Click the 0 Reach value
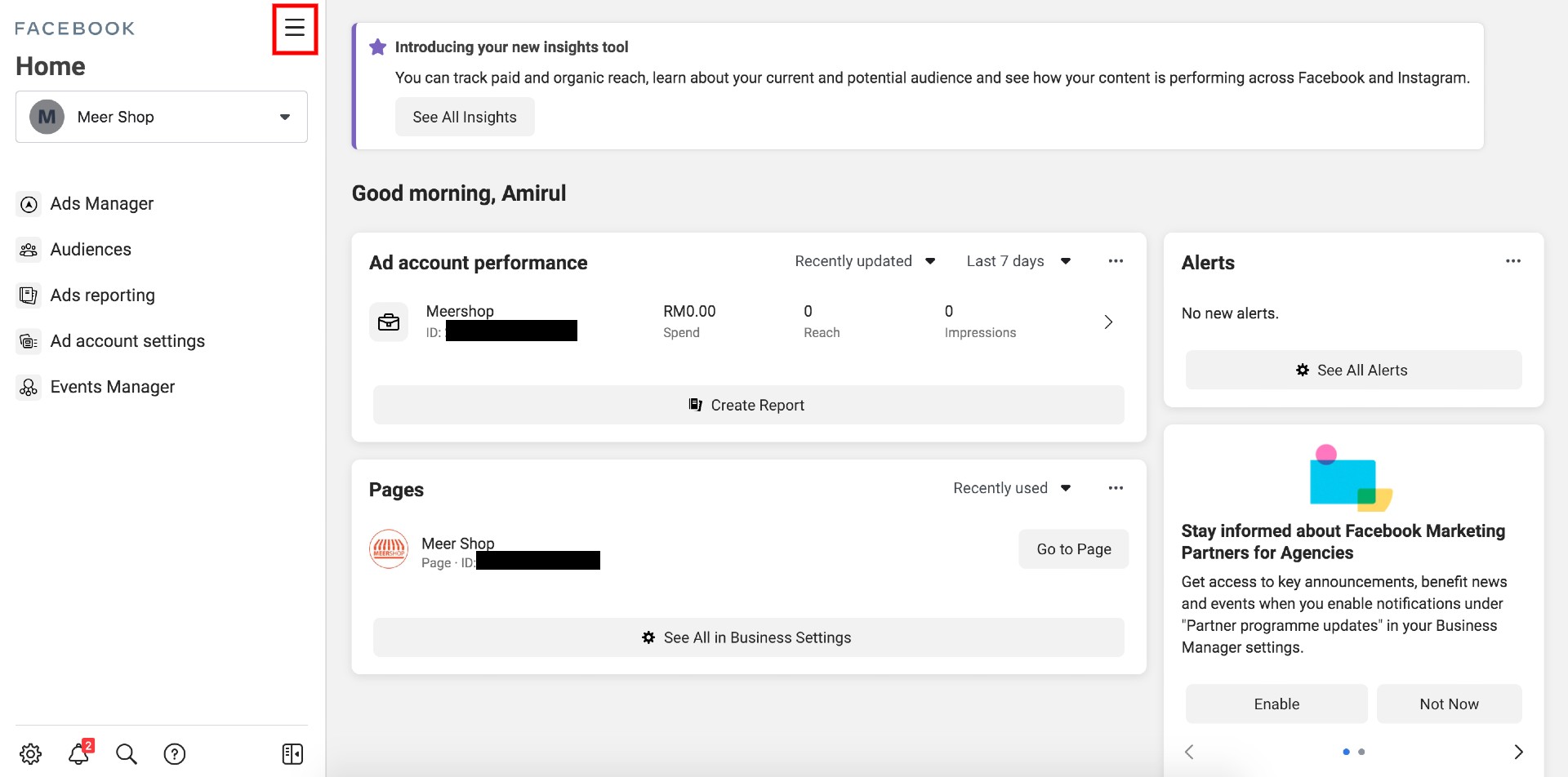This screenshot has width=1568, height=777. (808, 311)
